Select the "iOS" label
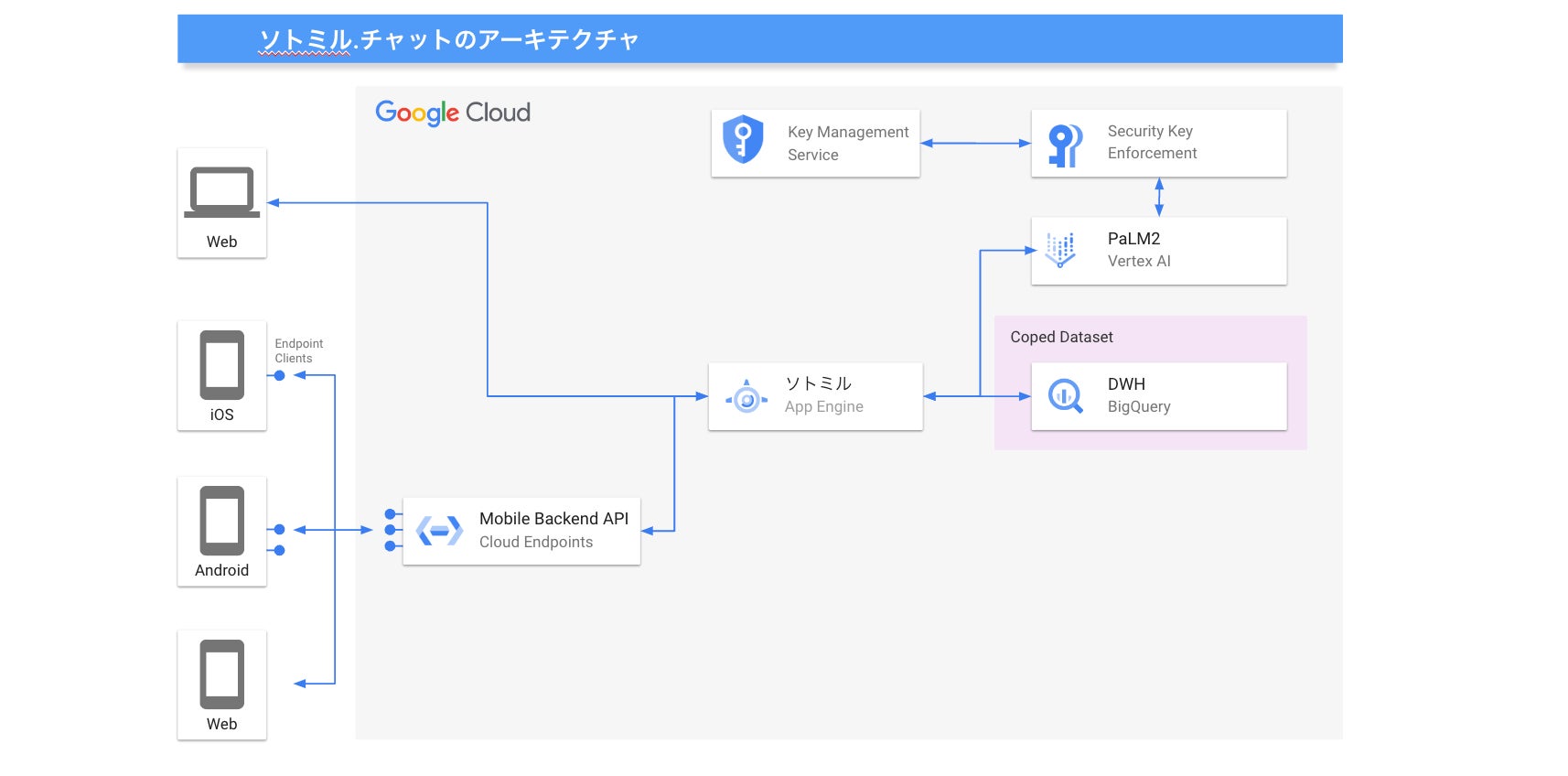 221,415
